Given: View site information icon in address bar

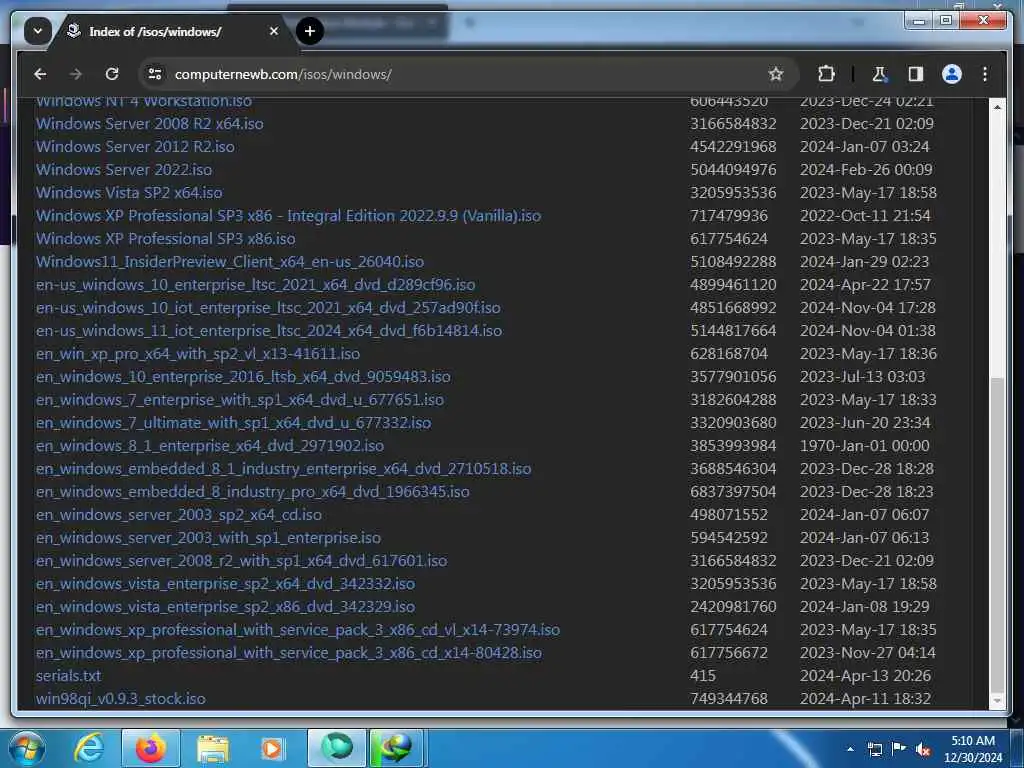Looking at the screenshot, I should (x=155, y=74).
